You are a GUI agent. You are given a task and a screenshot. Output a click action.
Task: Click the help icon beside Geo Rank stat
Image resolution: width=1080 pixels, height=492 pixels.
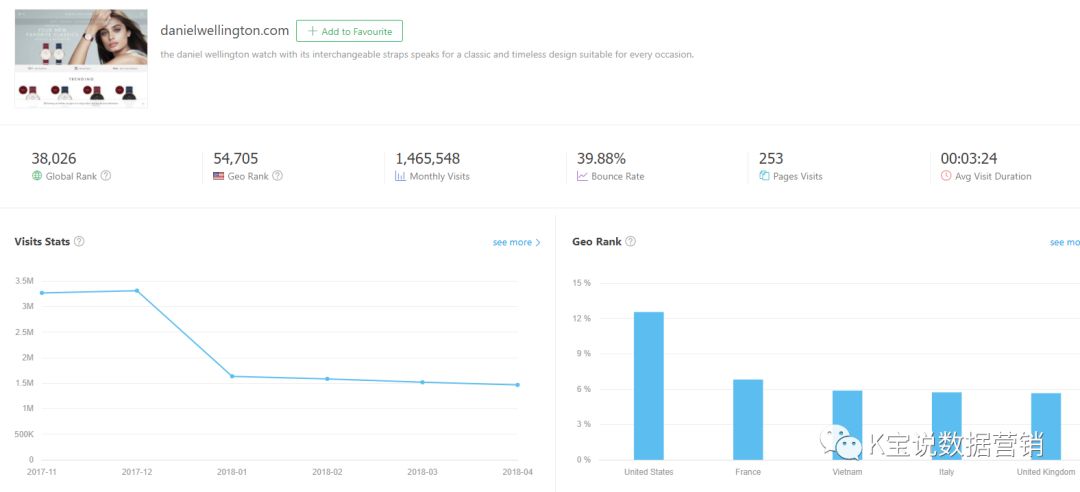[x=278, y=176]
